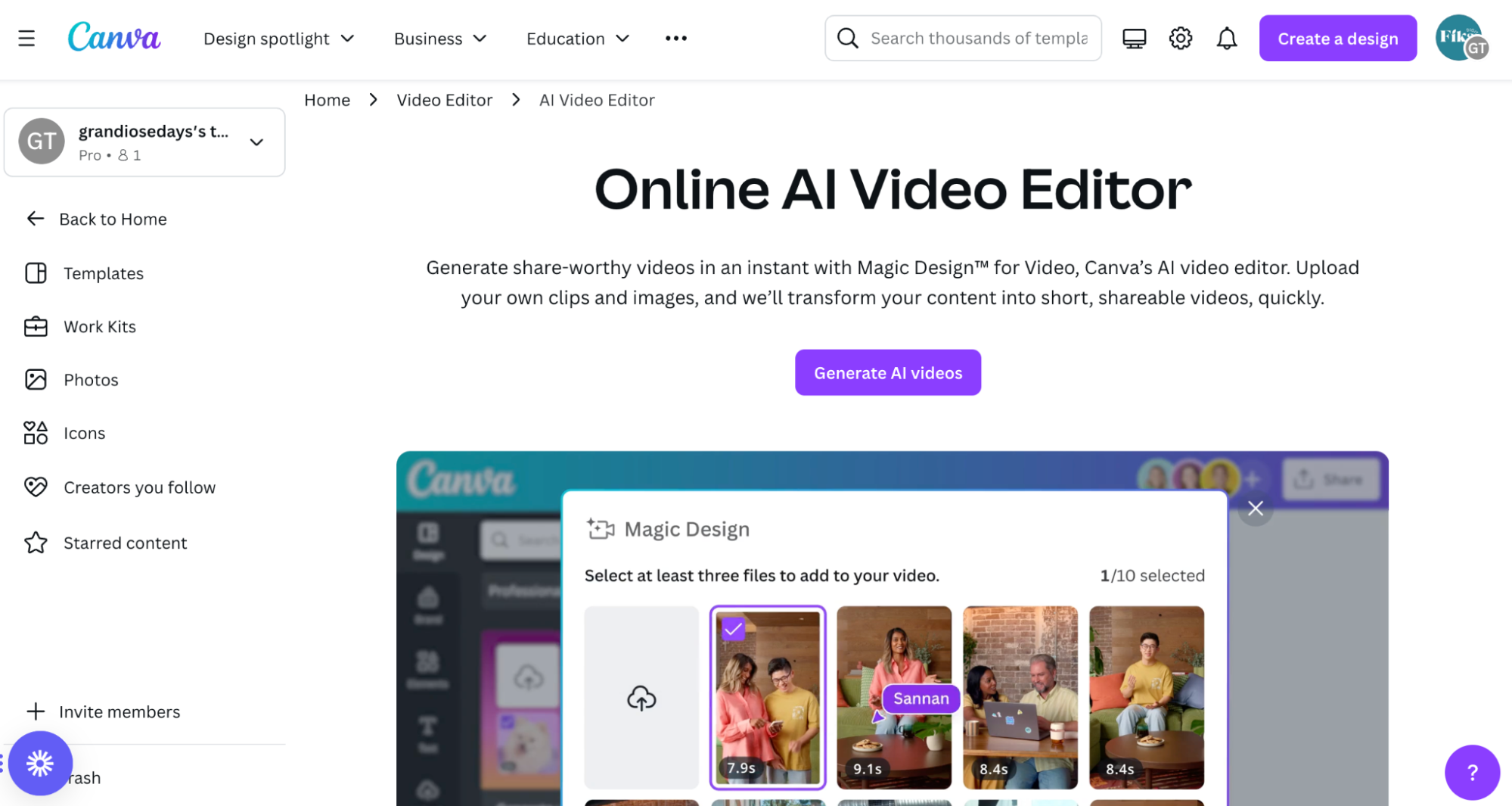Screen dimensions: 1512x806
Task: Click Create a design button
Action: click(x=1338, y=39)
